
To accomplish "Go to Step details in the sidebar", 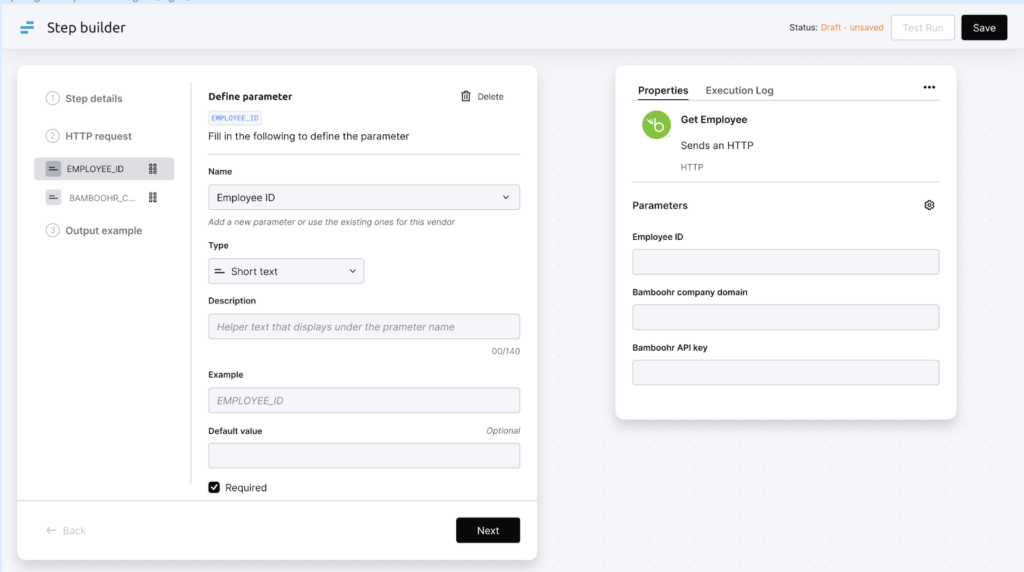I will (x=93, y=99).
